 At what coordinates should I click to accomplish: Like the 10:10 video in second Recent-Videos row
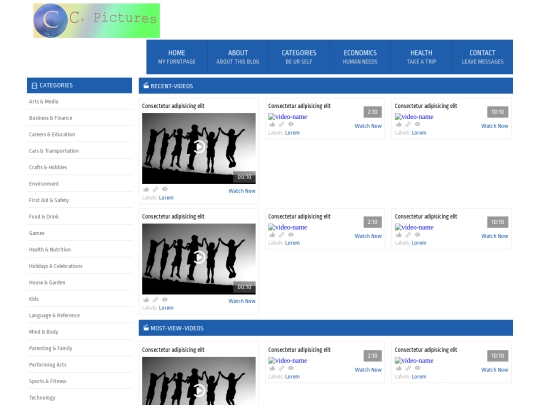point(399,235)
